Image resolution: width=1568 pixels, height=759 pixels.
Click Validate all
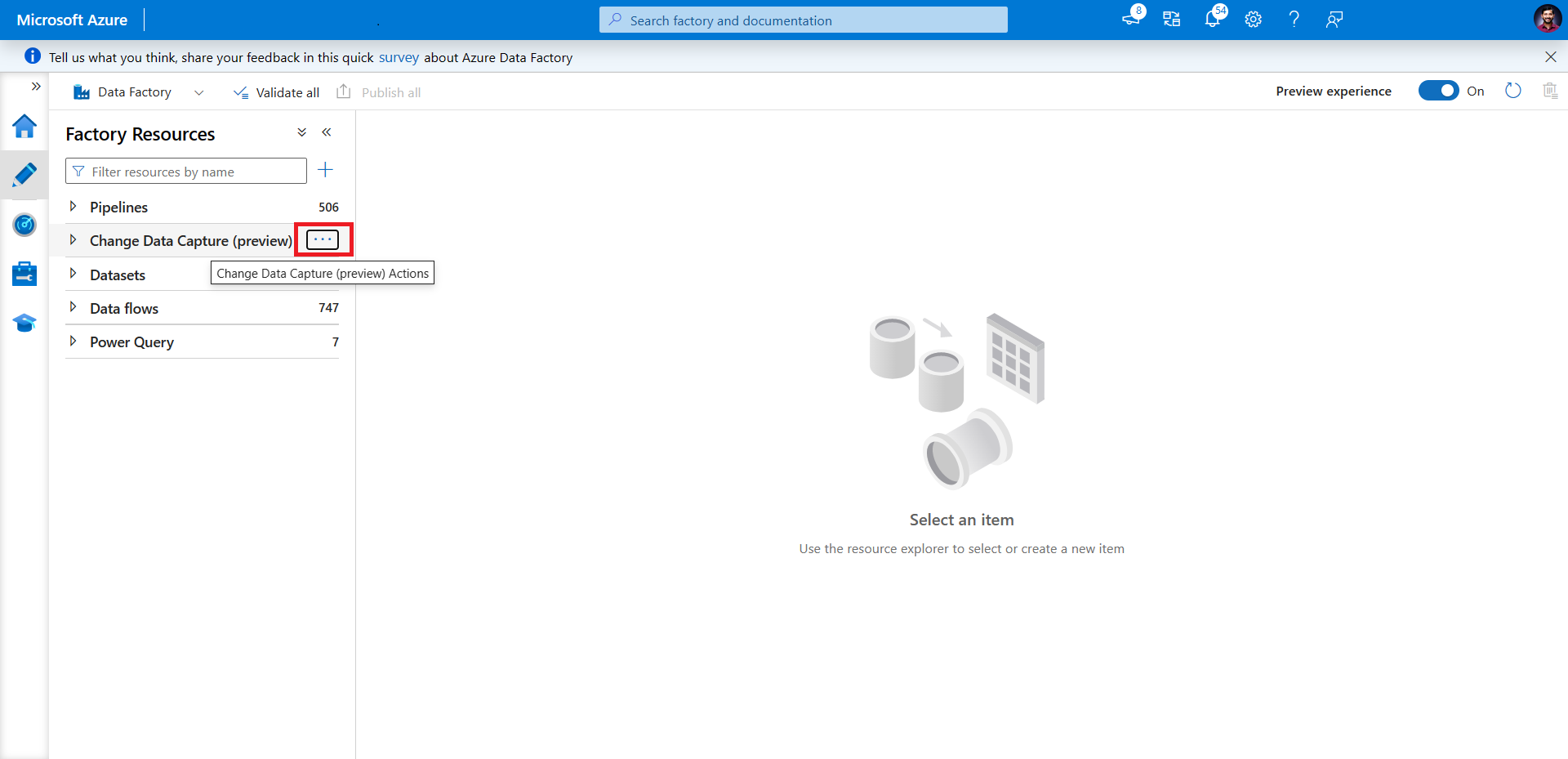click(276, 92)
